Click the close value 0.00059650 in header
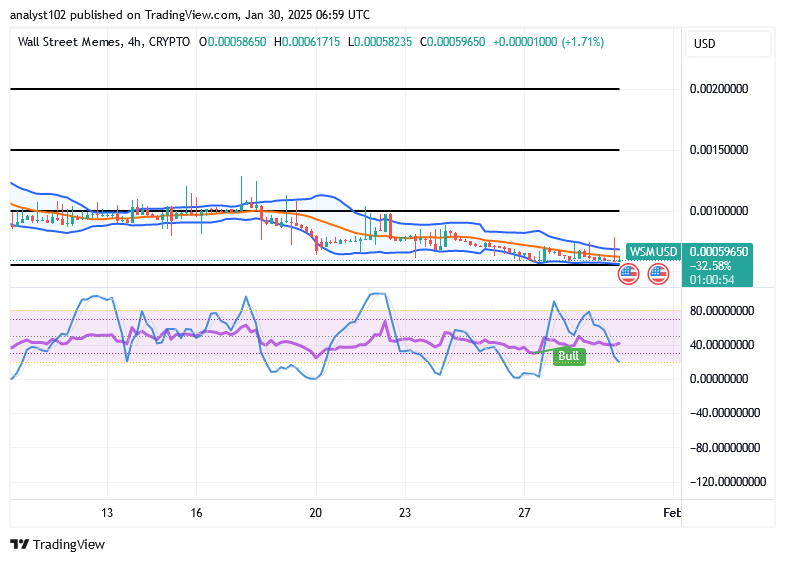This screenshot has width=785, height=562. 456,42
